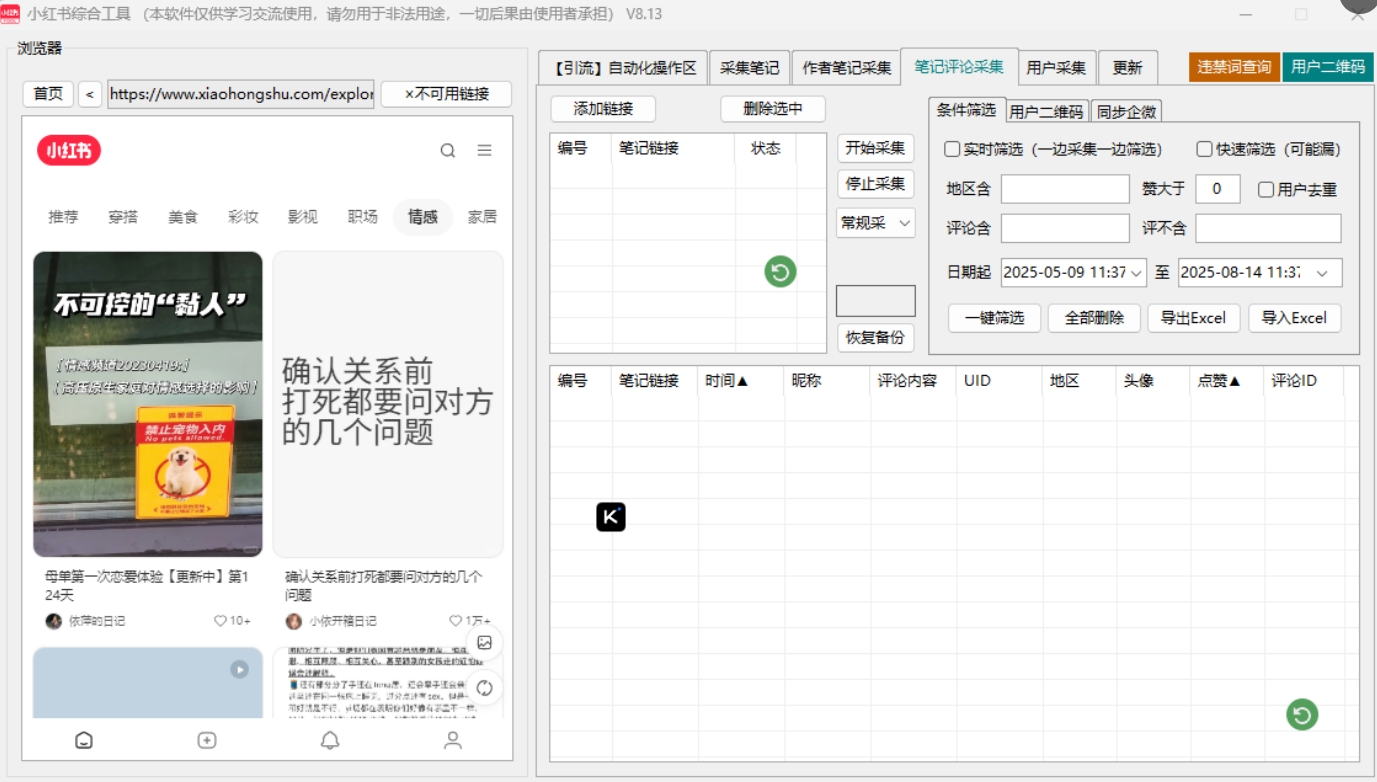Open the end date picker dropdown

coord(1323,273)
